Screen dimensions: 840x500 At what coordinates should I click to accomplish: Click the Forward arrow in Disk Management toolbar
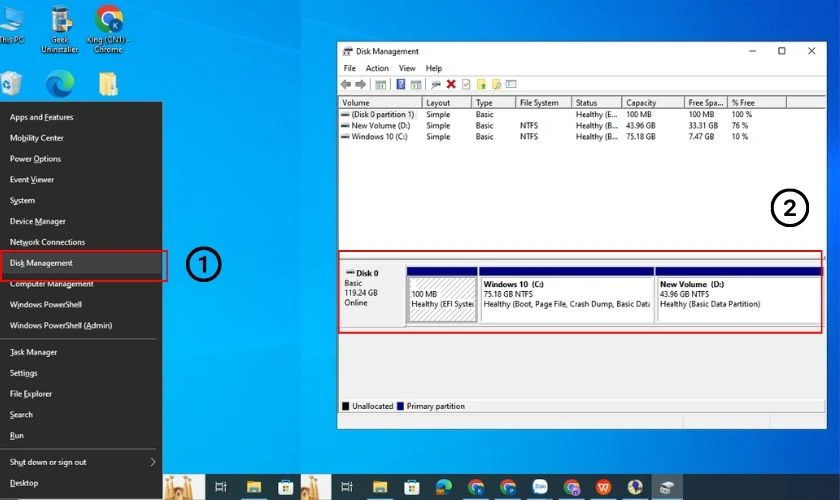[x=361, y=84]
